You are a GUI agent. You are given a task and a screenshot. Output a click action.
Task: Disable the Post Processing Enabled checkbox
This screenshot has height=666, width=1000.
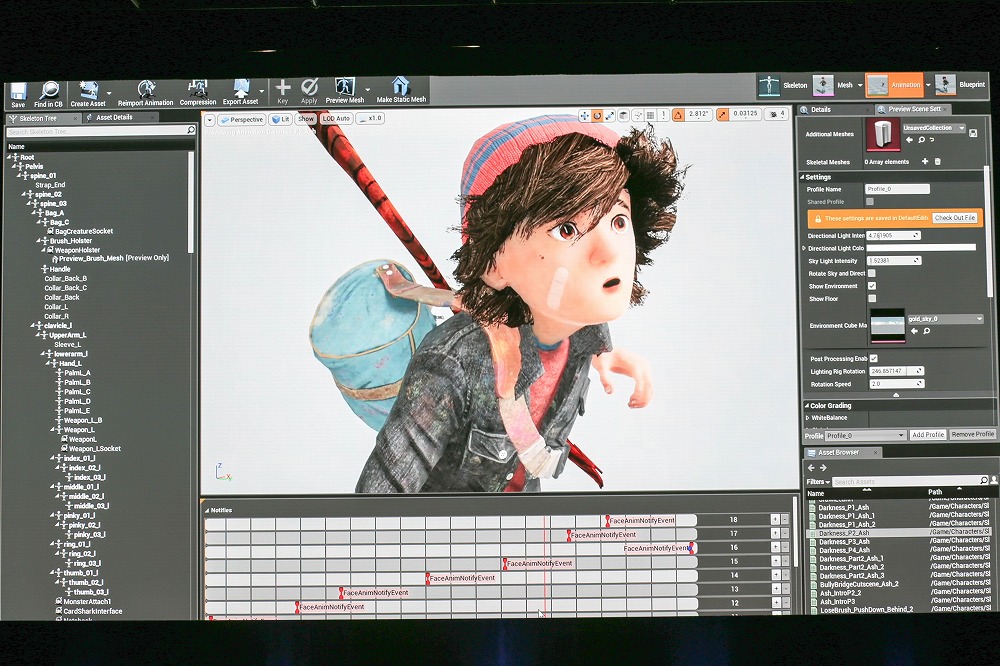pos(874,359)
